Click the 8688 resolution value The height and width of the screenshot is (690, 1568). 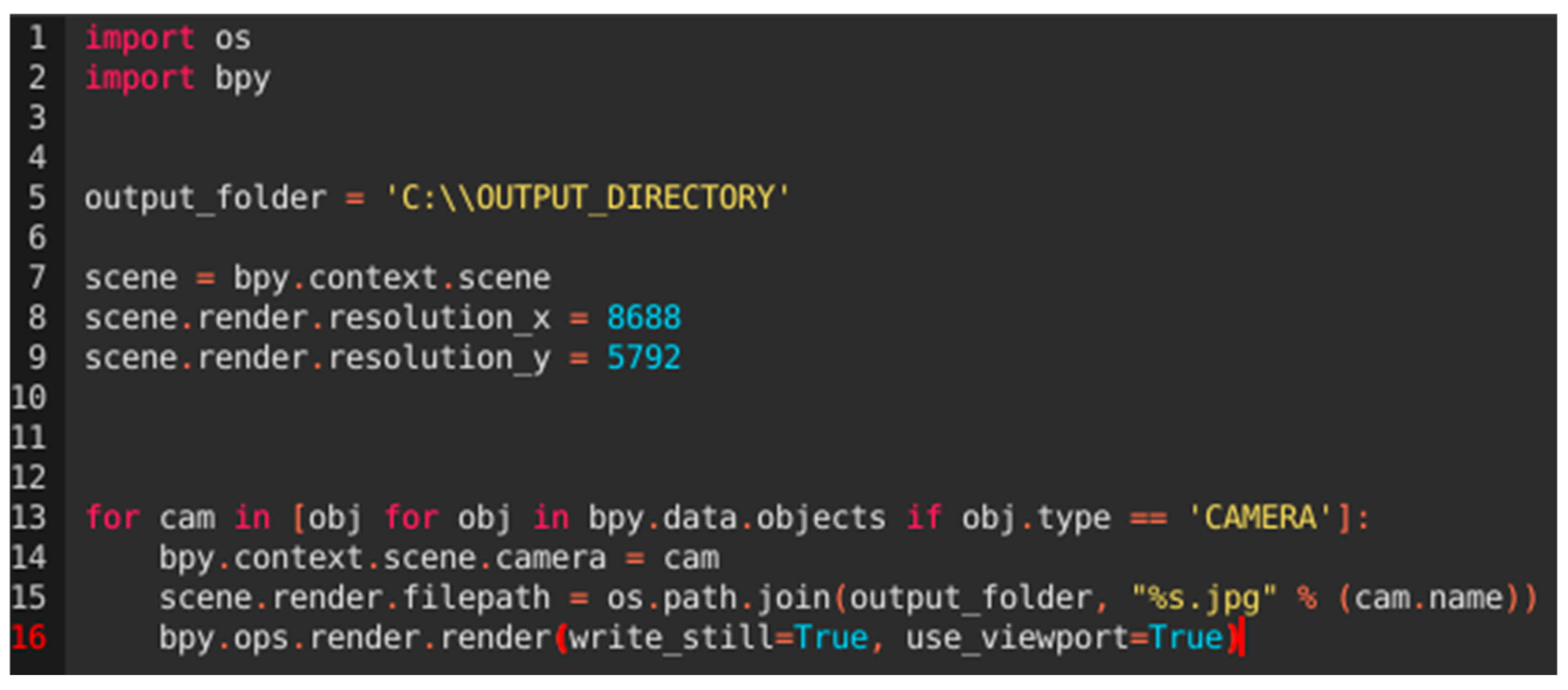643,318
